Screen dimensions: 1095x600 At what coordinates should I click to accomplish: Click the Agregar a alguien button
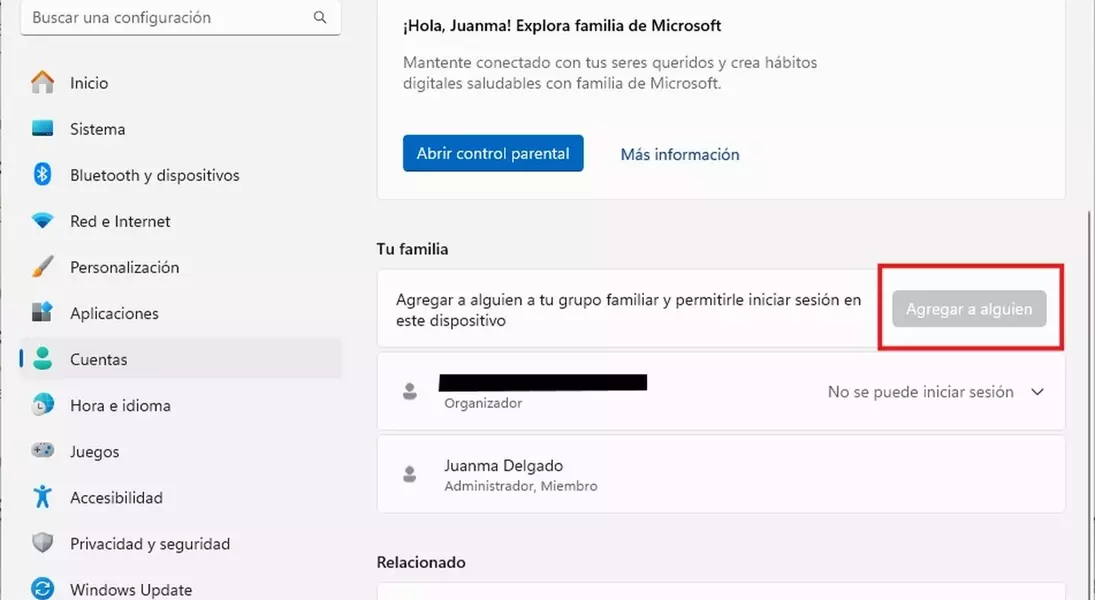click(x=969, y=309)
